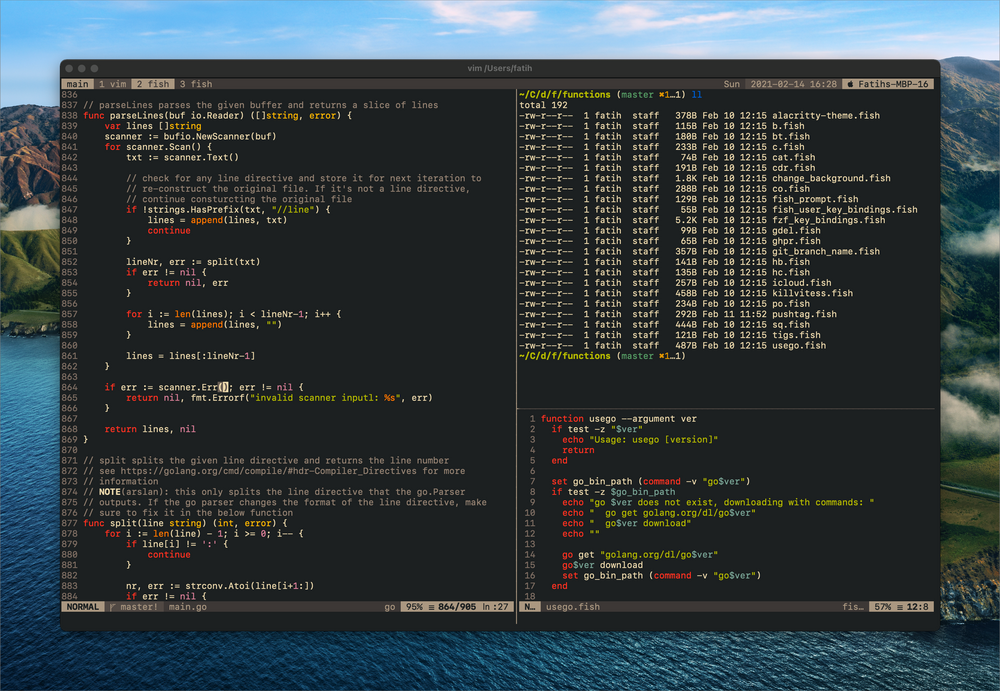Click the "main" session name in tmux bar
The image size is (1000, 691).
click(77, 84)
